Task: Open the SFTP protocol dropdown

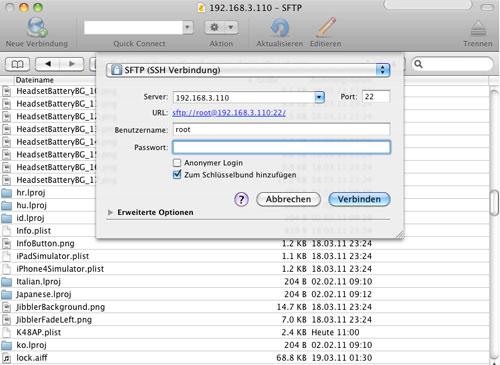Action: point(248,70)
